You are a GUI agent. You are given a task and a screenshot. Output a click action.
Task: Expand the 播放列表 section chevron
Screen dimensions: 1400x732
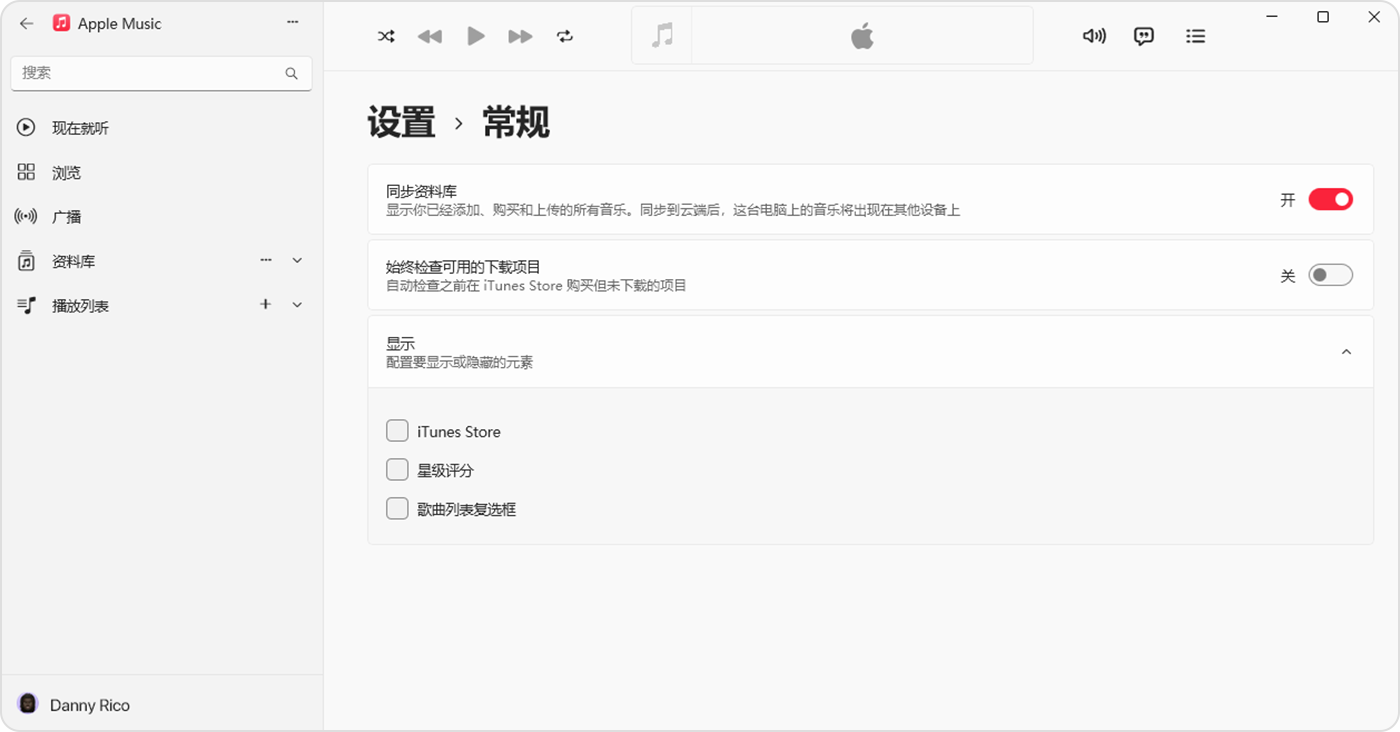coord(297,305)
